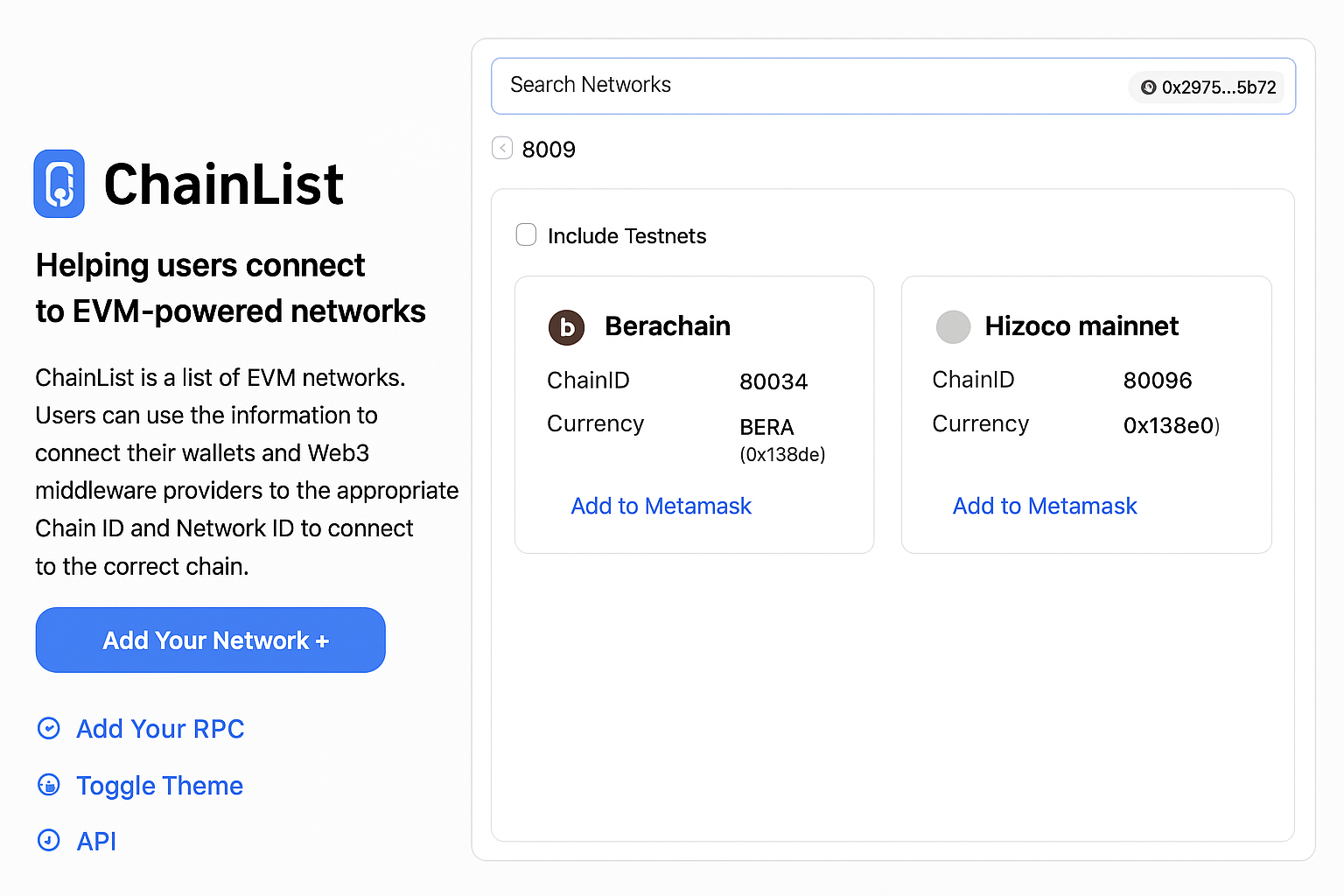Viewport: 1344px width, 896px height.
Task: Open the connected wallet 0x2975...5b72 badge
Action: 1207,87
